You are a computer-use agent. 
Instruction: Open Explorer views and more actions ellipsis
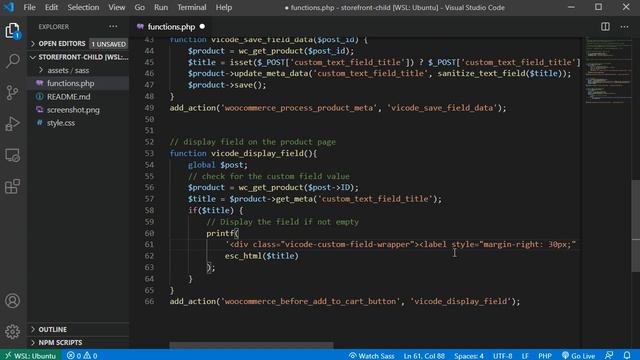(113, 27)
